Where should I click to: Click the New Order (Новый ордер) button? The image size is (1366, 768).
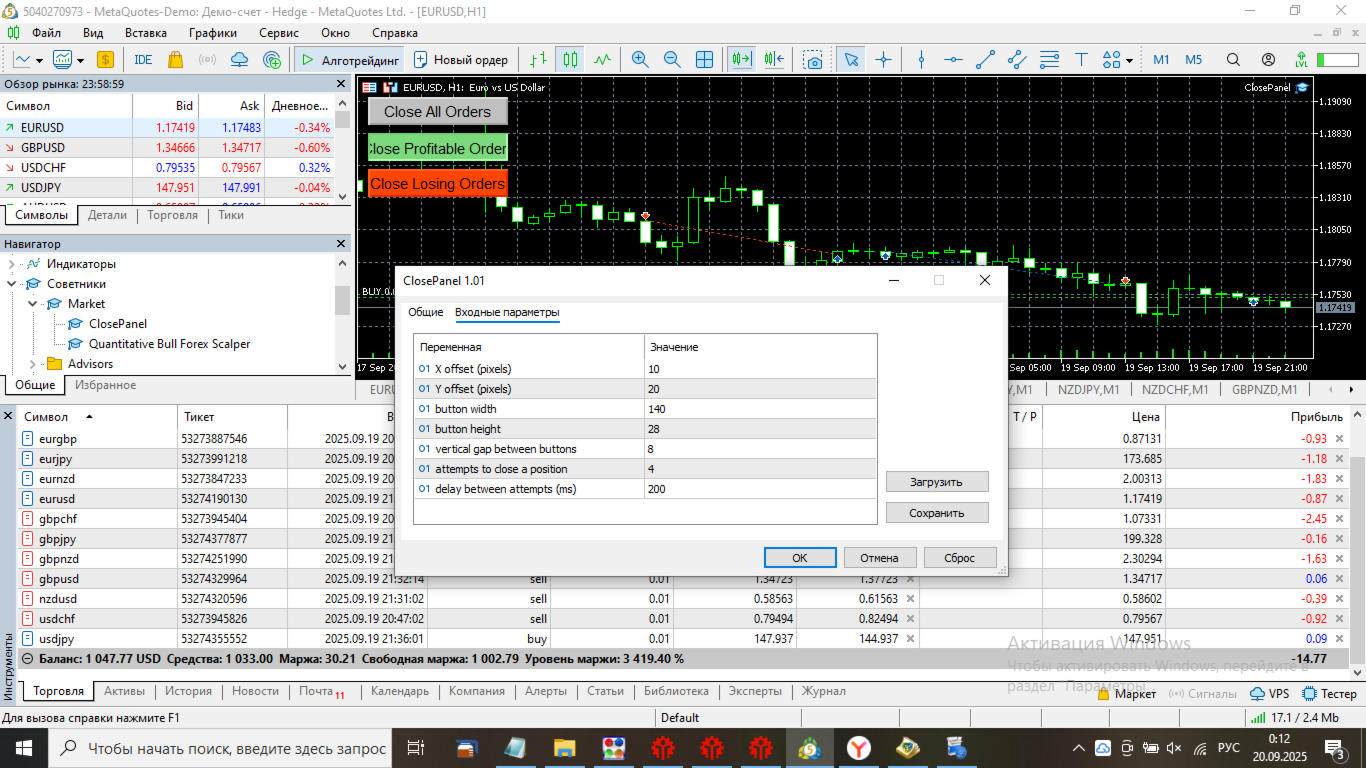click(x=461, y=60)
